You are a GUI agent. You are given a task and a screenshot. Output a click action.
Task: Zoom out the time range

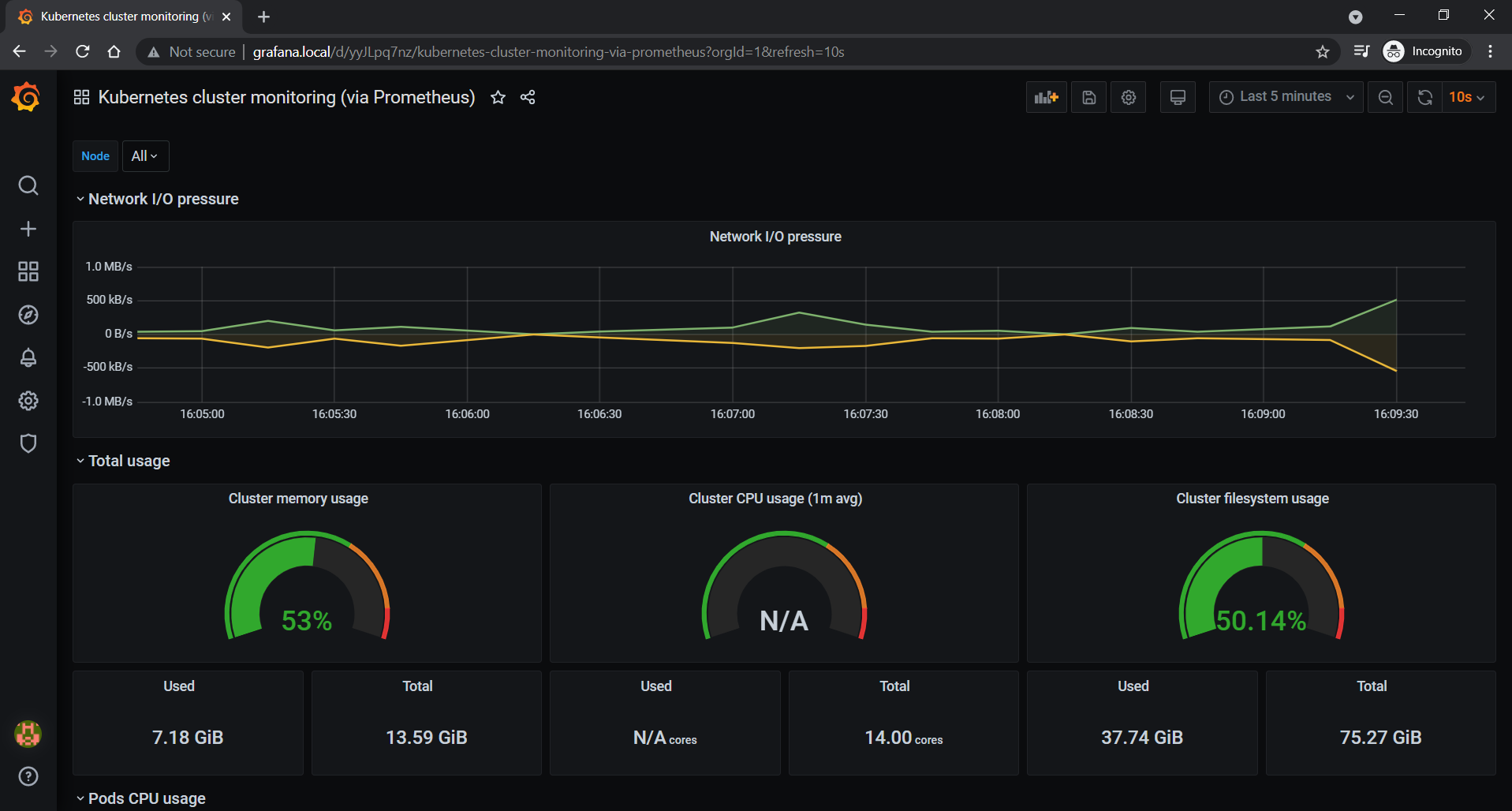(1385, 97)
